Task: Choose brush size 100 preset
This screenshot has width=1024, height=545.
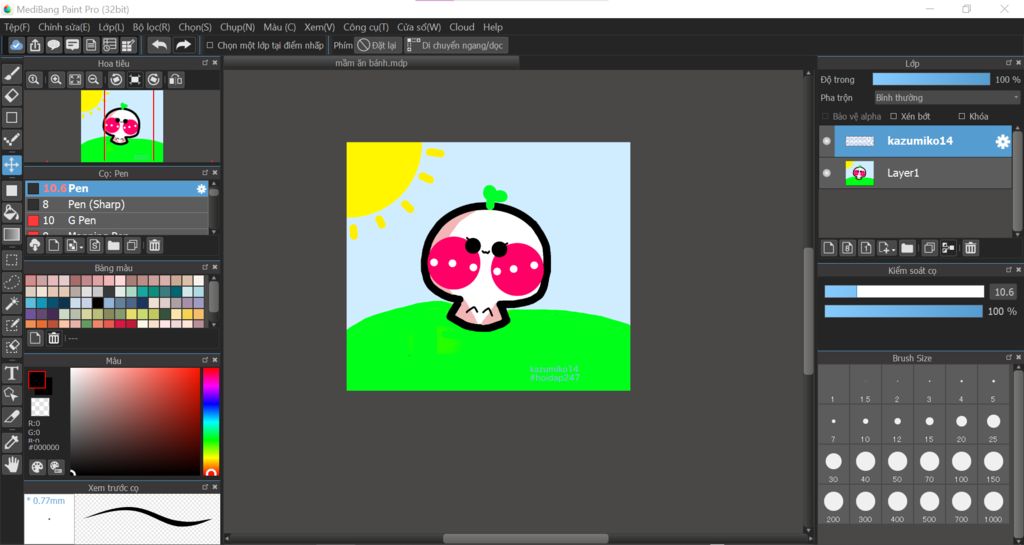Action: (x=961, y=465)
